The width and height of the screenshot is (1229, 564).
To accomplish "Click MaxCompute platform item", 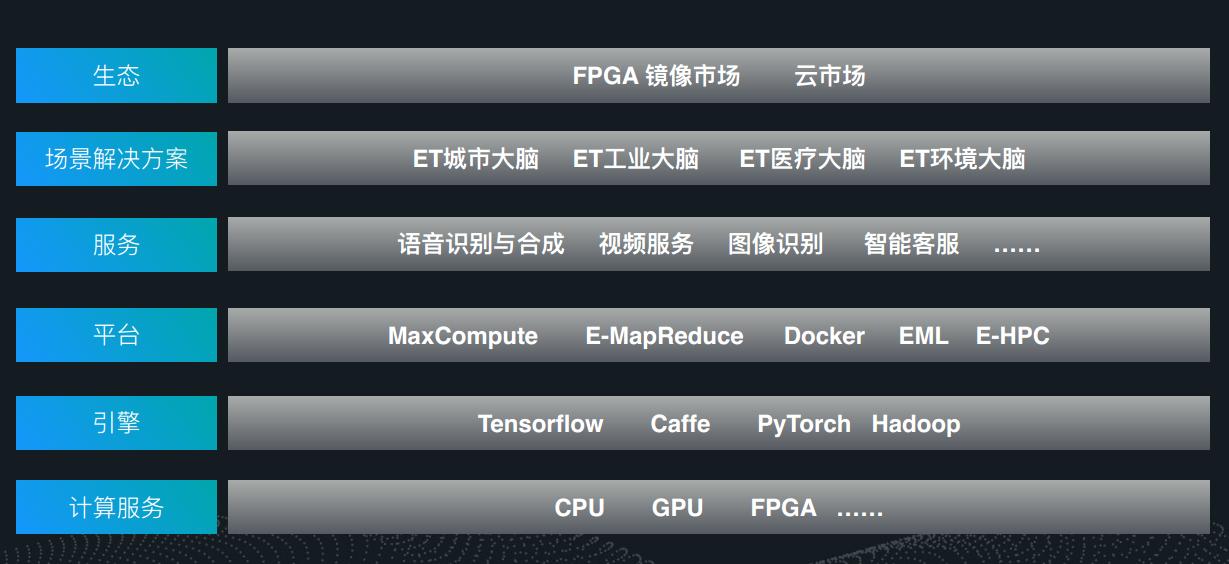I will tap(463, 336).
